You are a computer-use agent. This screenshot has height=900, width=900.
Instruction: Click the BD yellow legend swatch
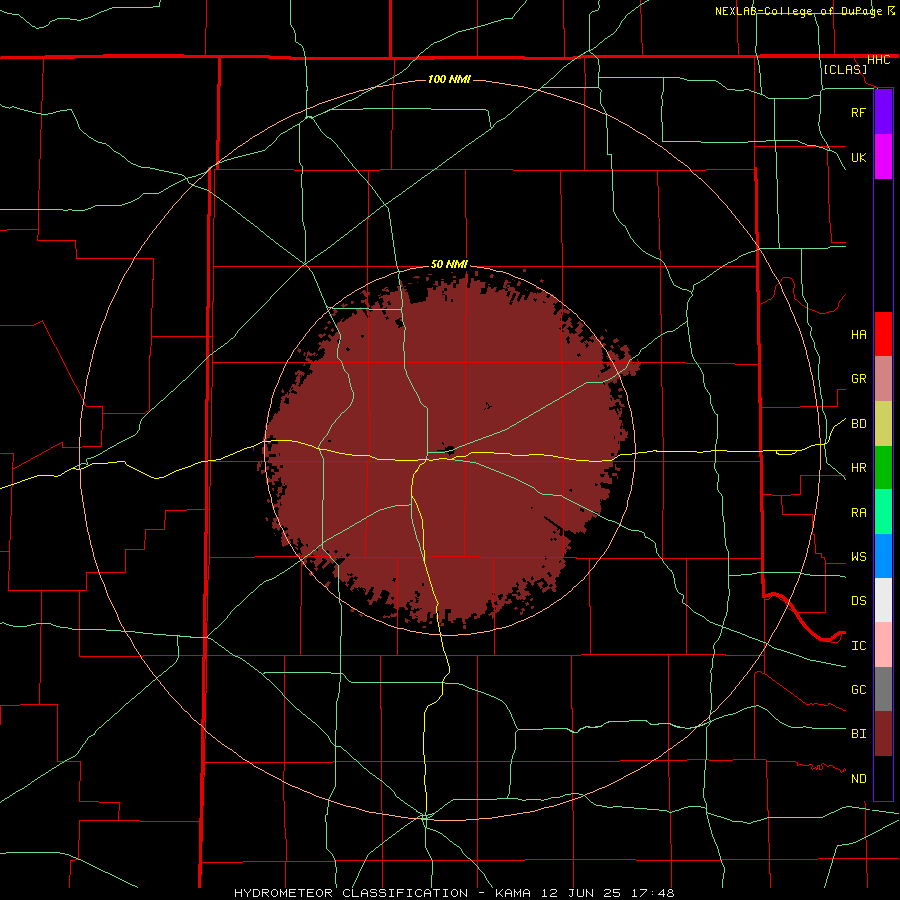coord(883,424)
